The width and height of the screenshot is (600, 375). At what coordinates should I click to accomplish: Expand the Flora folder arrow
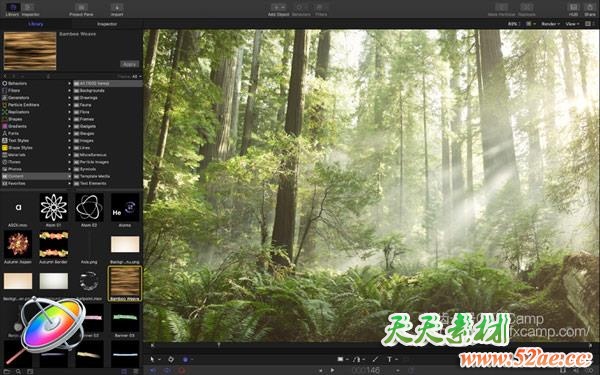pyautogui.click(x=70, y=112)
